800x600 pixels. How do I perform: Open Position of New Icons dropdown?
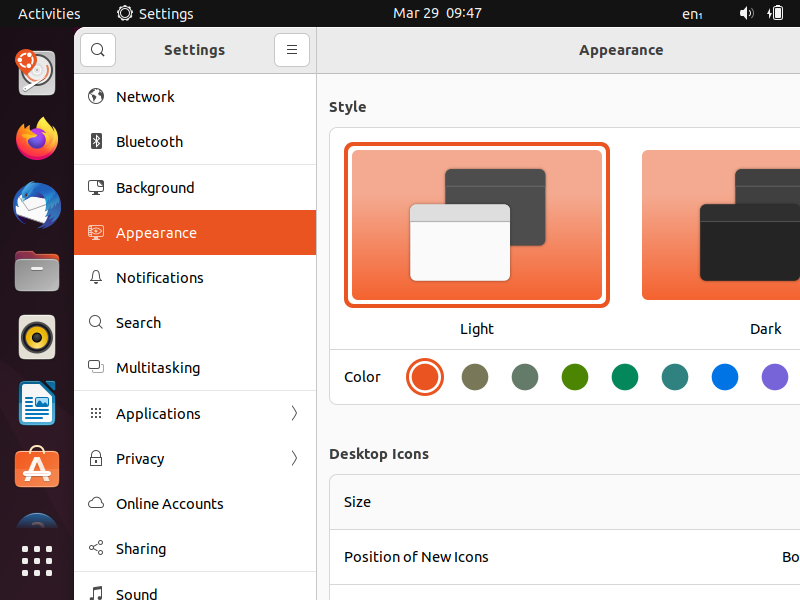click(x=788, y=557)
